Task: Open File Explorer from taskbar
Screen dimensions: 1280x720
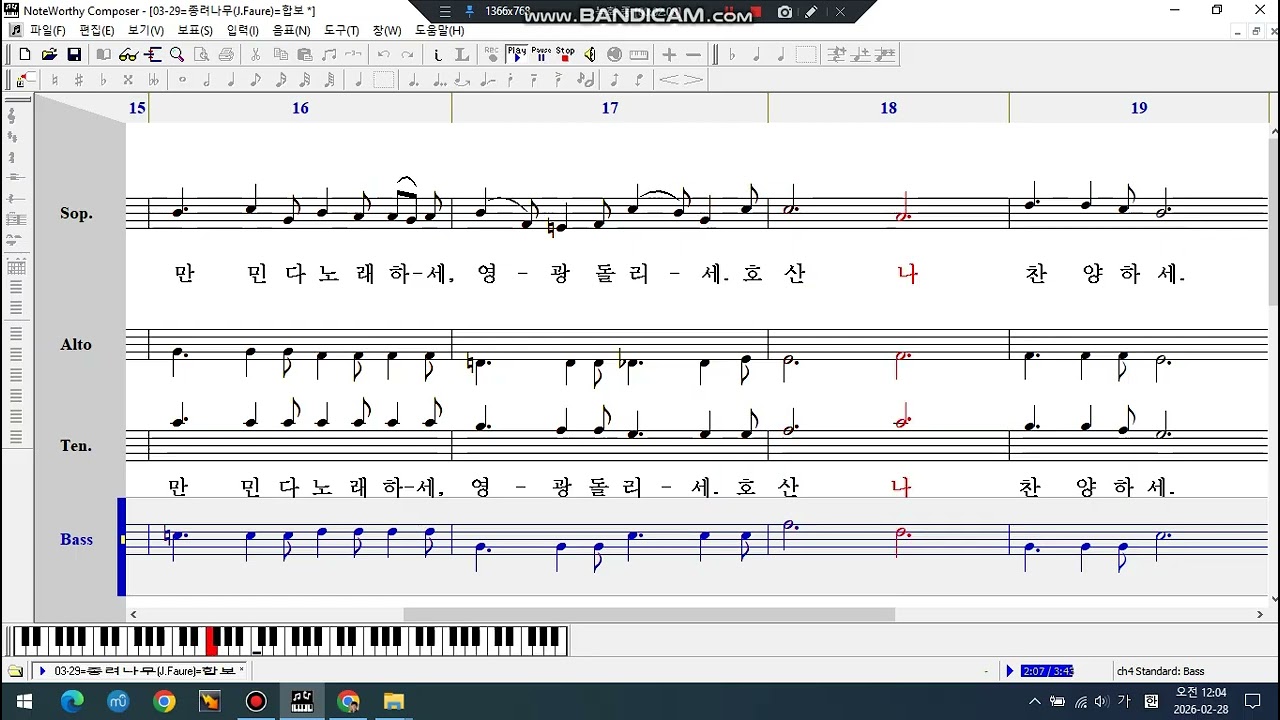Action: click(x=394, y=701)
